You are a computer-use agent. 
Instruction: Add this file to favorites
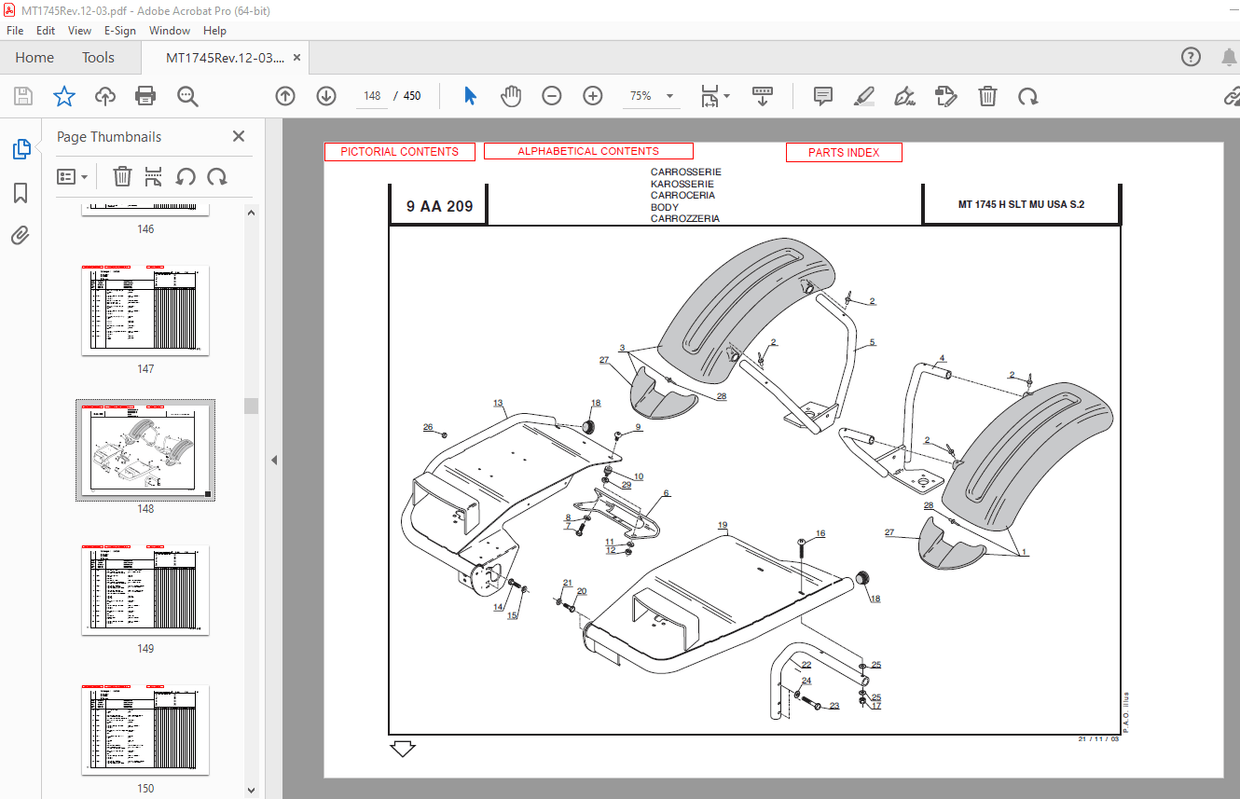63,96
